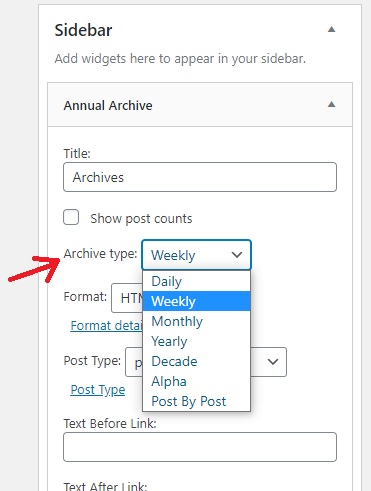Image resolution: width=371 pixels, height=491 pixels.
Task: Click the Archive type chevron arrow
Action: click(237, 255)
